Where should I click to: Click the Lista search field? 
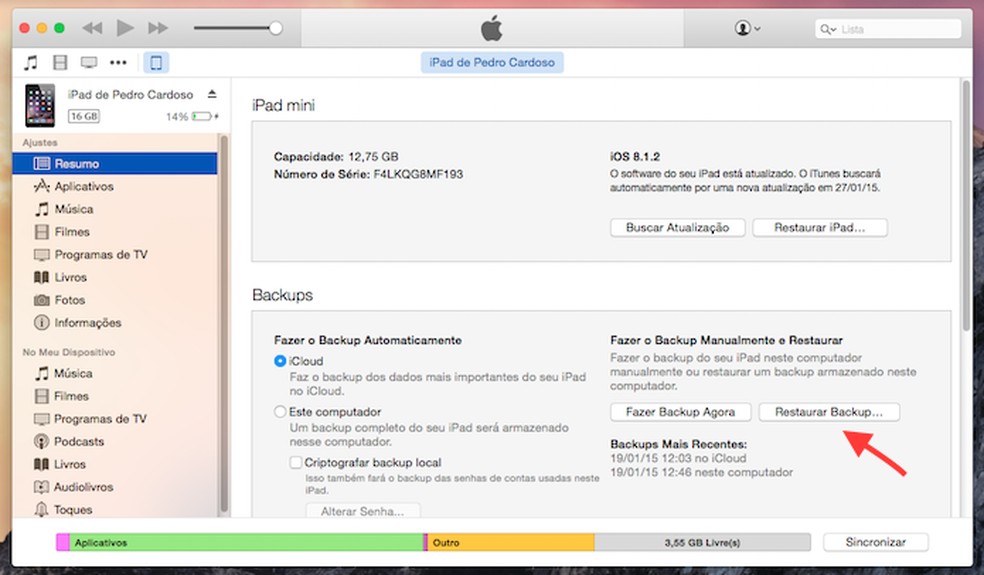[x=888, y=29]
